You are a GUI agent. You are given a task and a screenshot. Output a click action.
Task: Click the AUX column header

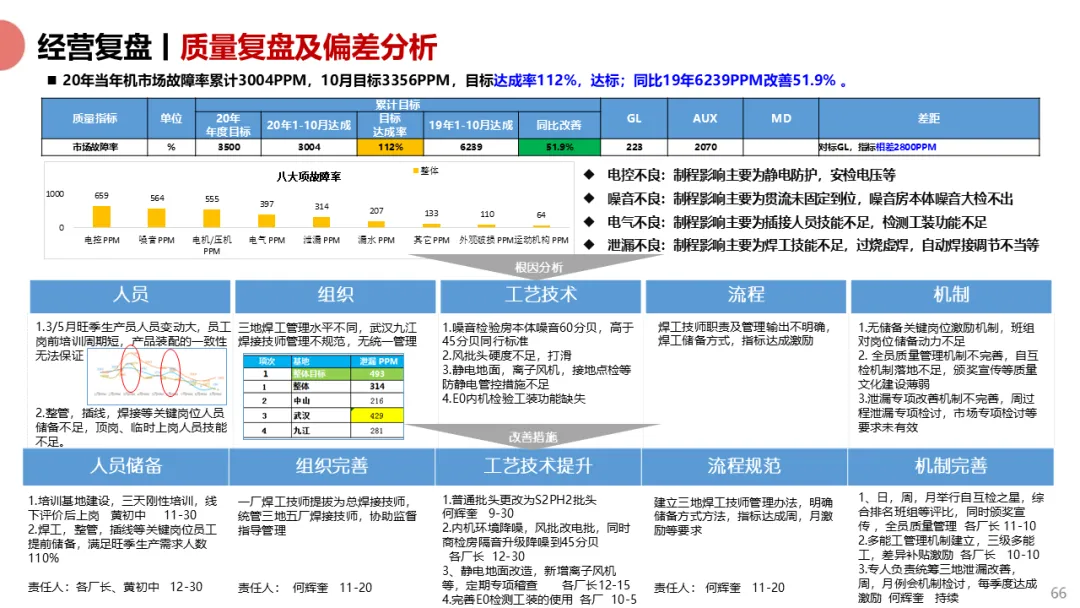705,118
